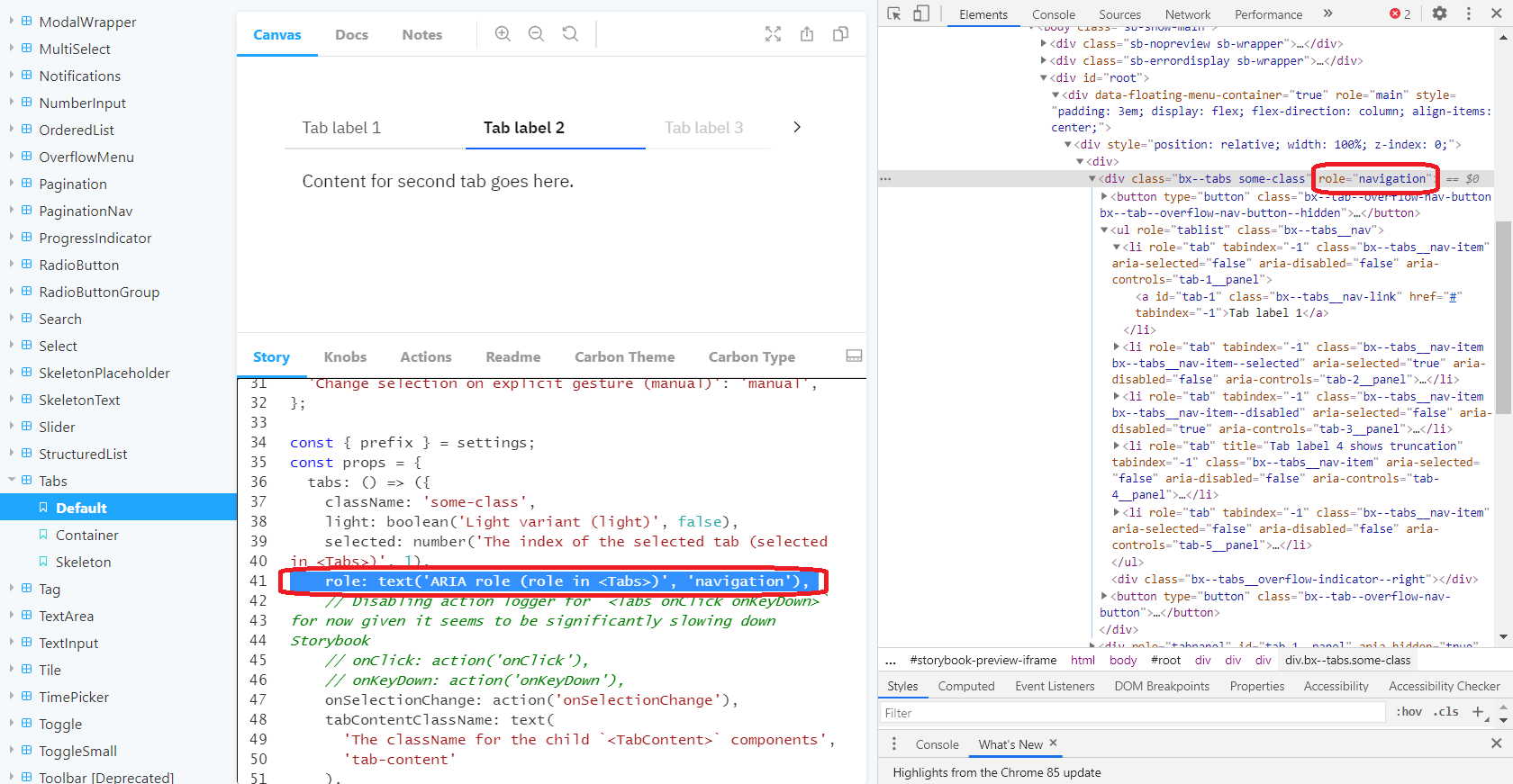Screen dimensions: 1513x784
Task: Open the Computed styles tab
Action: click(x=966, y=686)
